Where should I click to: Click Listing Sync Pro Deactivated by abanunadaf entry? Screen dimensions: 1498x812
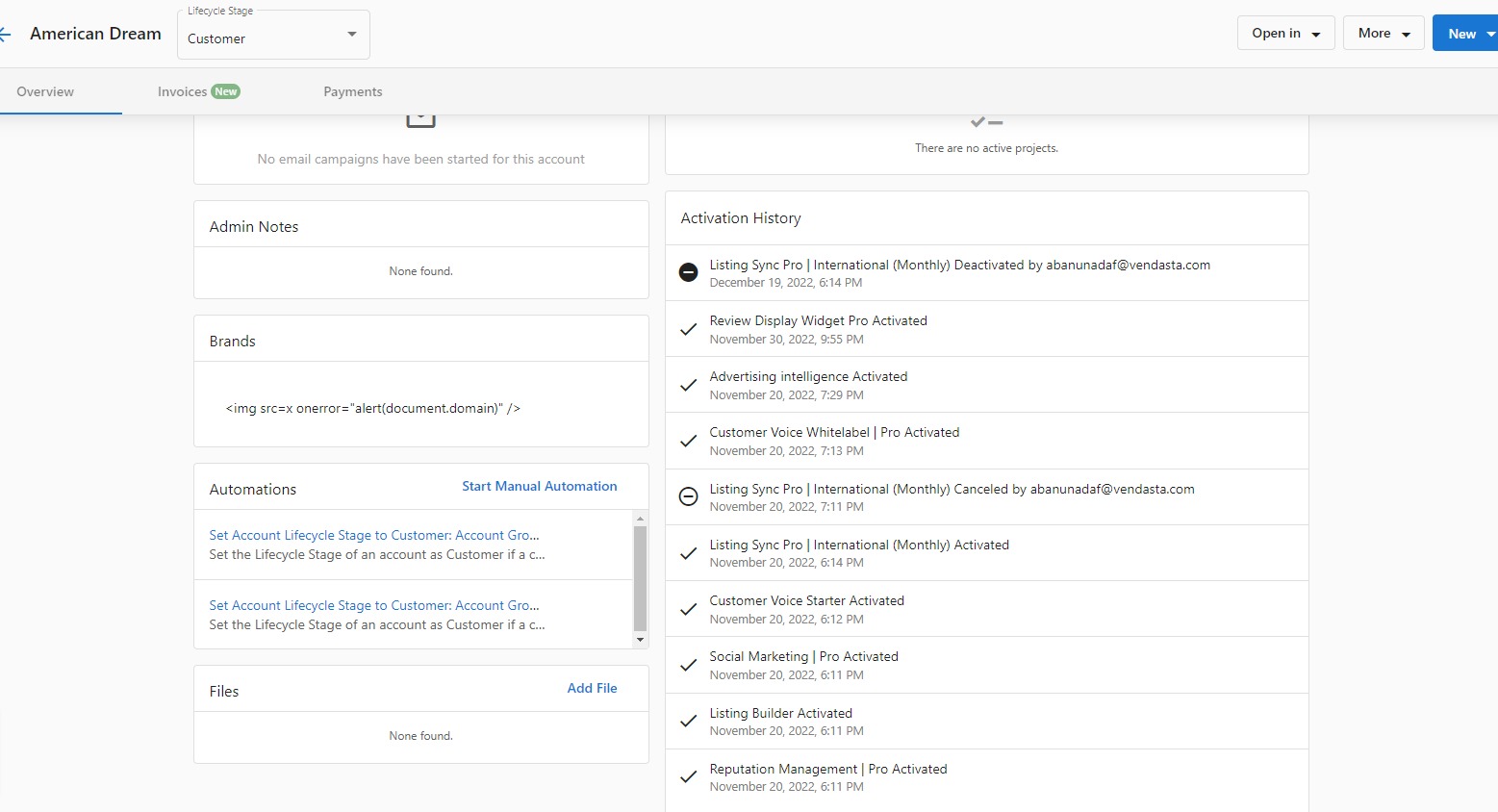960,265
